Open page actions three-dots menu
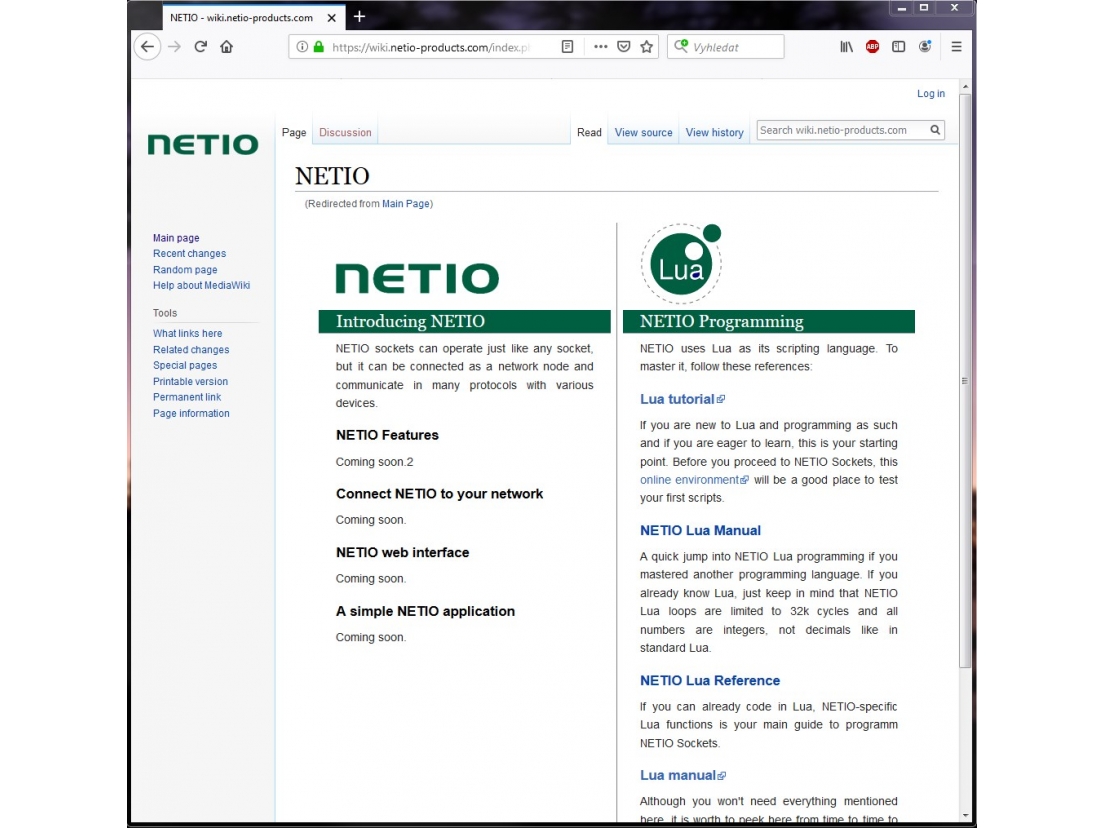 tap(601, 47)
